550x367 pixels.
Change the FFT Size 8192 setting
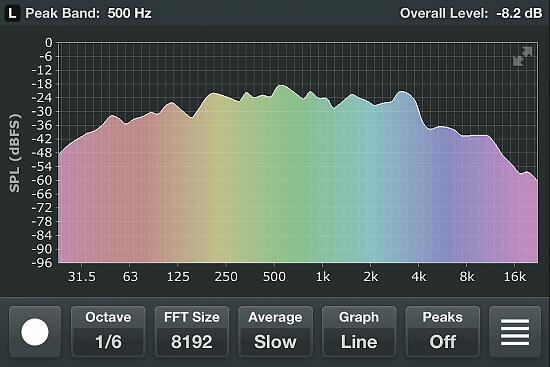pyautogui.click(x=192, y=332)
